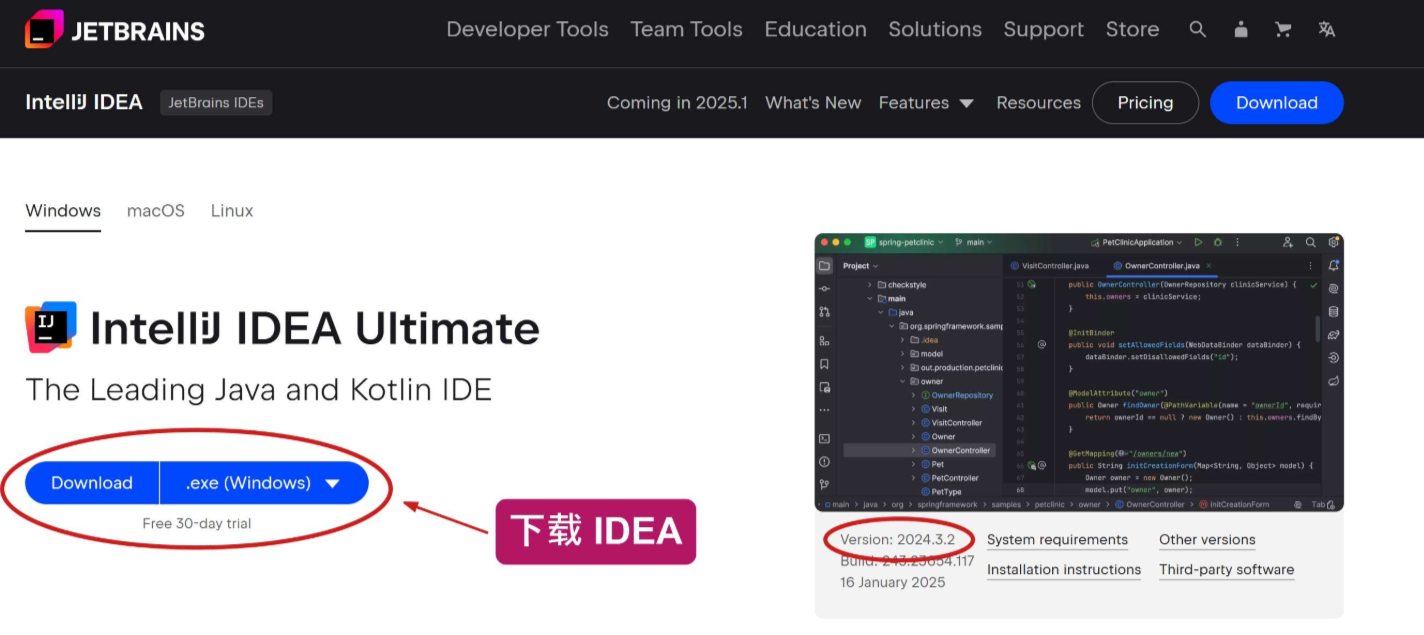Viewport: 1424px width, 635px height.
Task: Open the Developer Tools menu
Action: click(527, 30)
